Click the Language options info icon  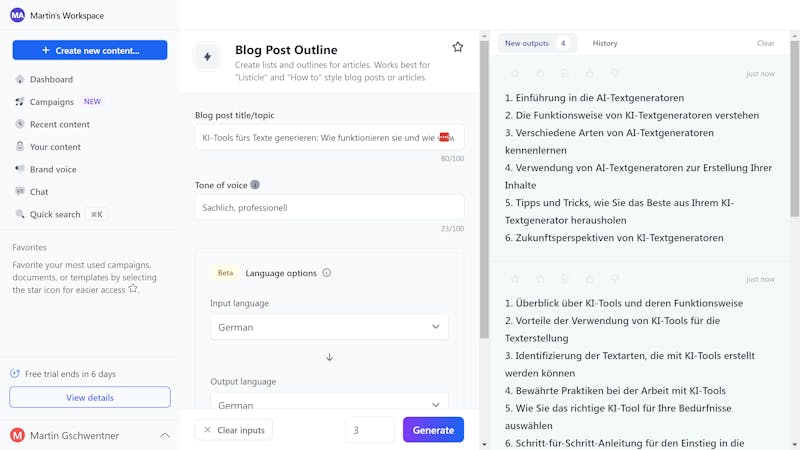click(x=327, y=272)
